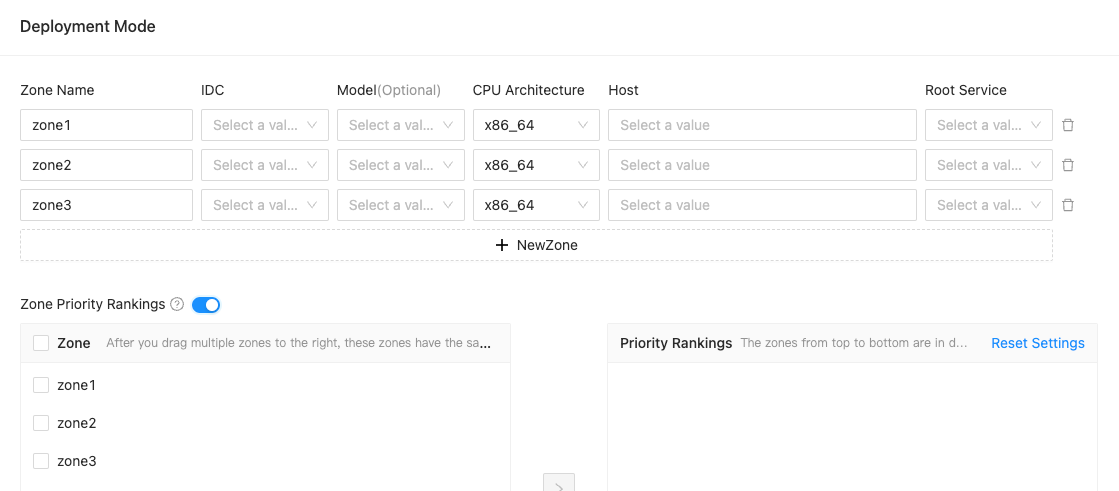Click the zone1 Zone Name input field
The width and height of the screenshot is (1119, 491).
[106, 125]
